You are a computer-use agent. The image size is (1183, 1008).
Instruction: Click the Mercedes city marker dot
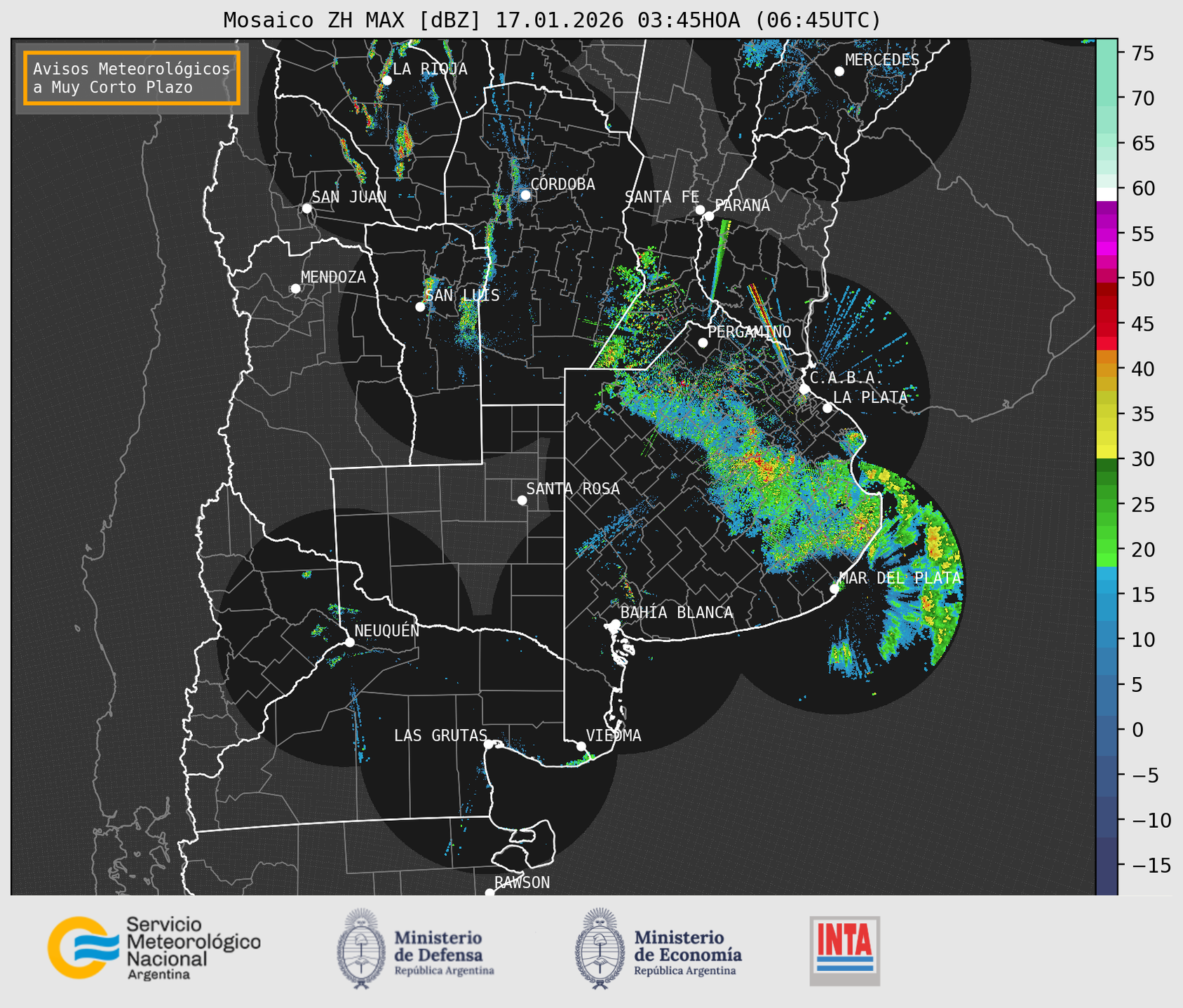pyautogui.click(x=839, y=71)
